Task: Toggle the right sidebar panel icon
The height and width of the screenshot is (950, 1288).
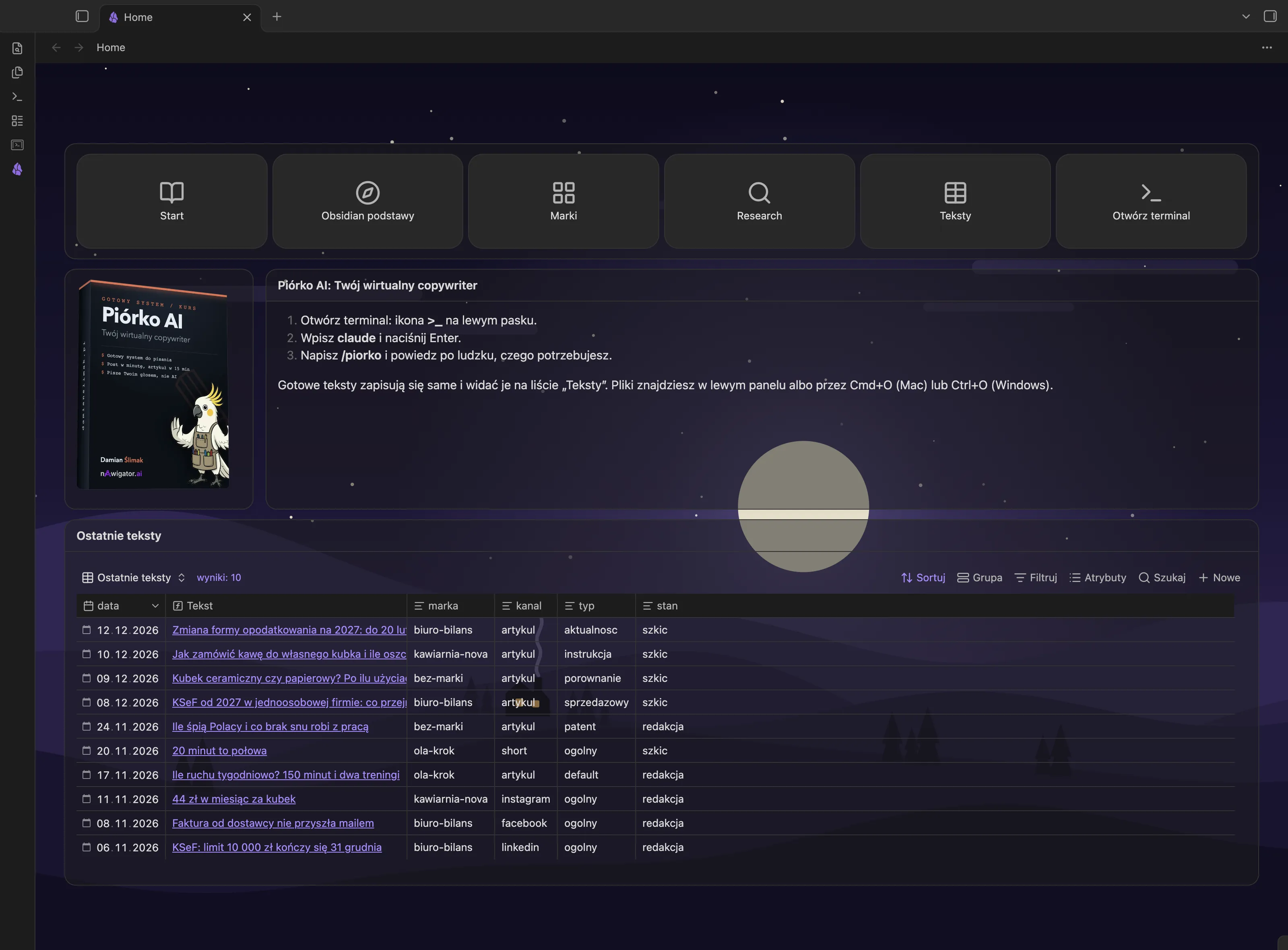Action: (x=1269, y=17)
